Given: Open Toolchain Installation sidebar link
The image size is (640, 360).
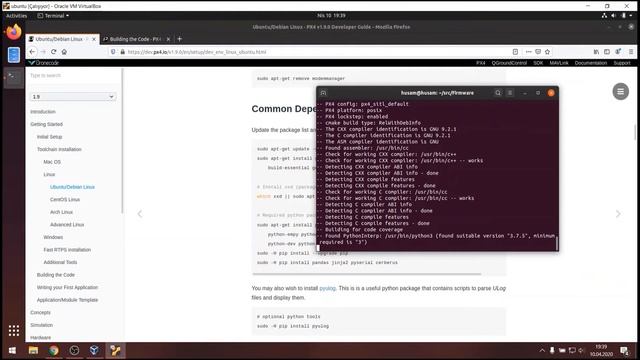Looking at the screenshot, I should tap(59, 149).
